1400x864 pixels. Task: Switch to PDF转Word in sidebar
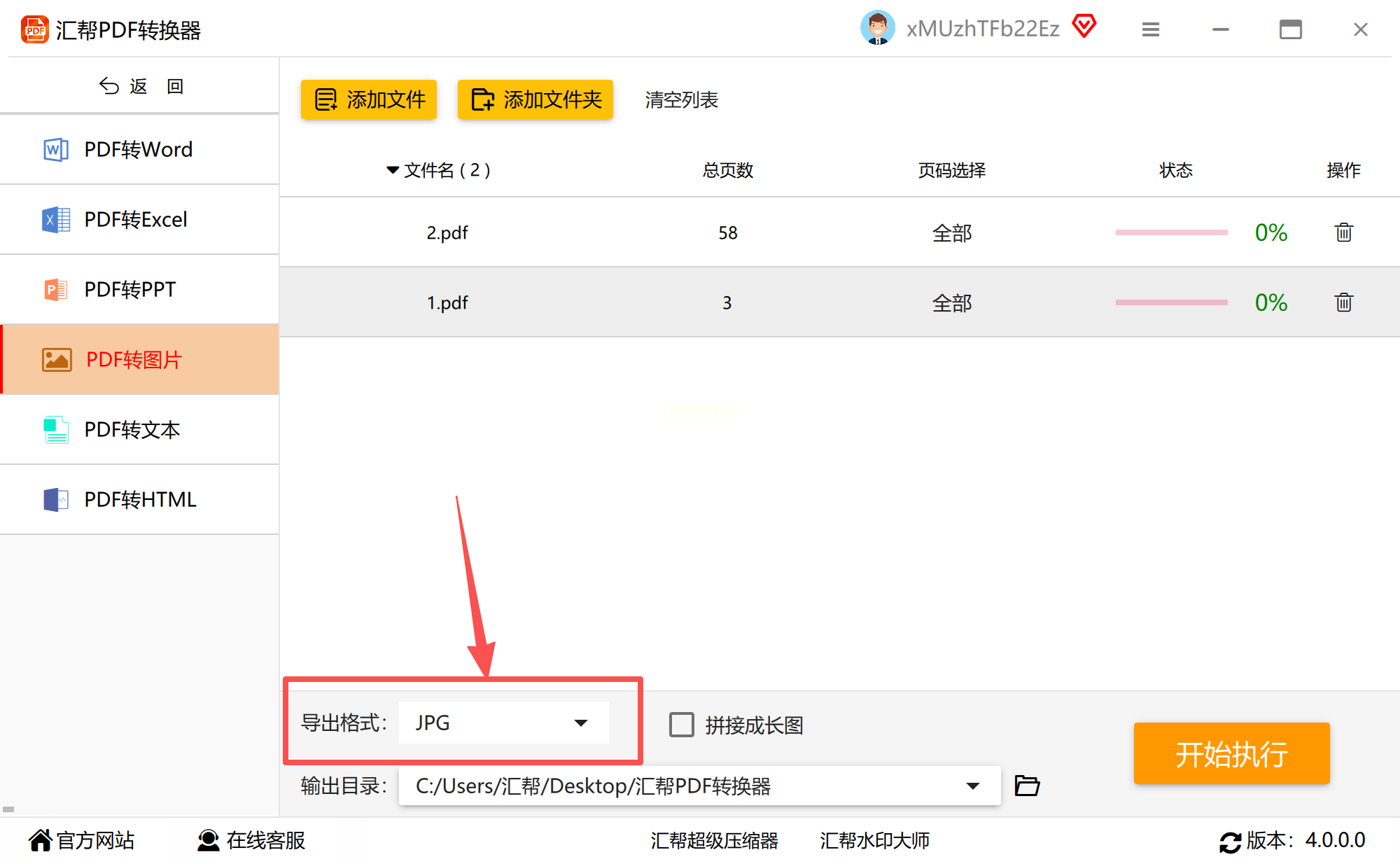click(139, 149)
